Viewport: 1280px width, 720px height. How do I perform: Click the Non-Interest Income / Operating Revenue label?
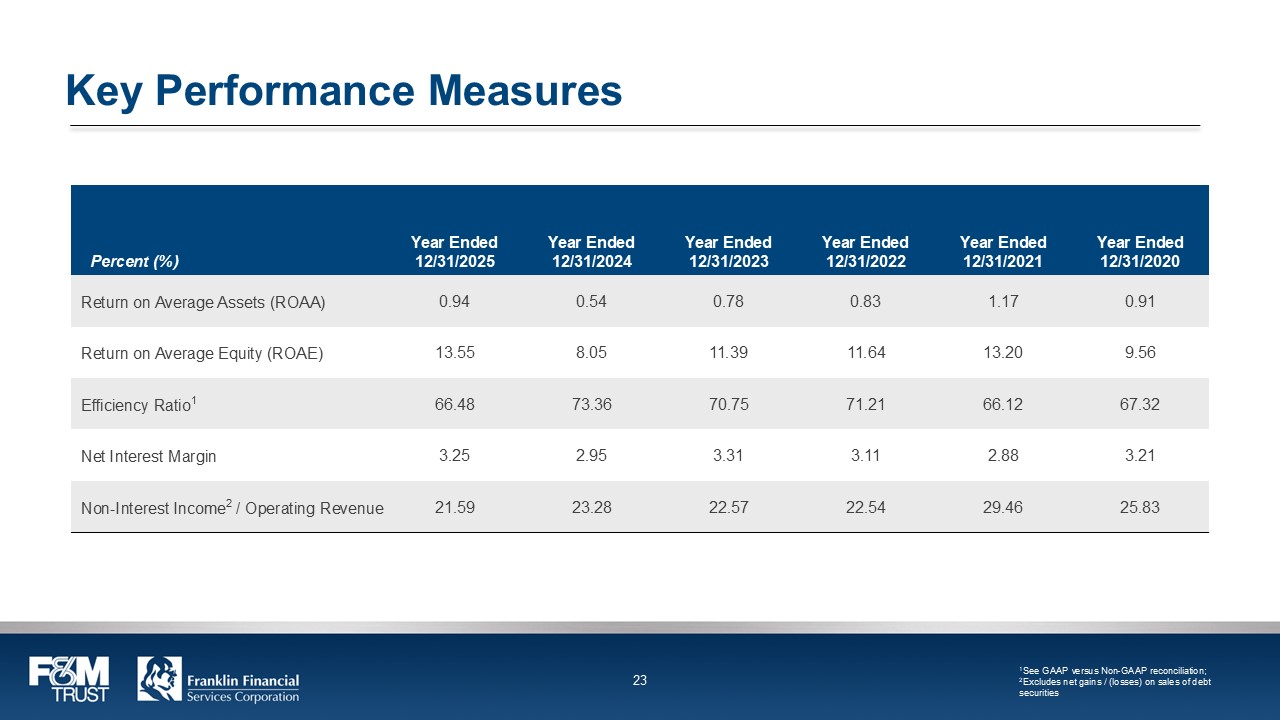coord(232,508)
